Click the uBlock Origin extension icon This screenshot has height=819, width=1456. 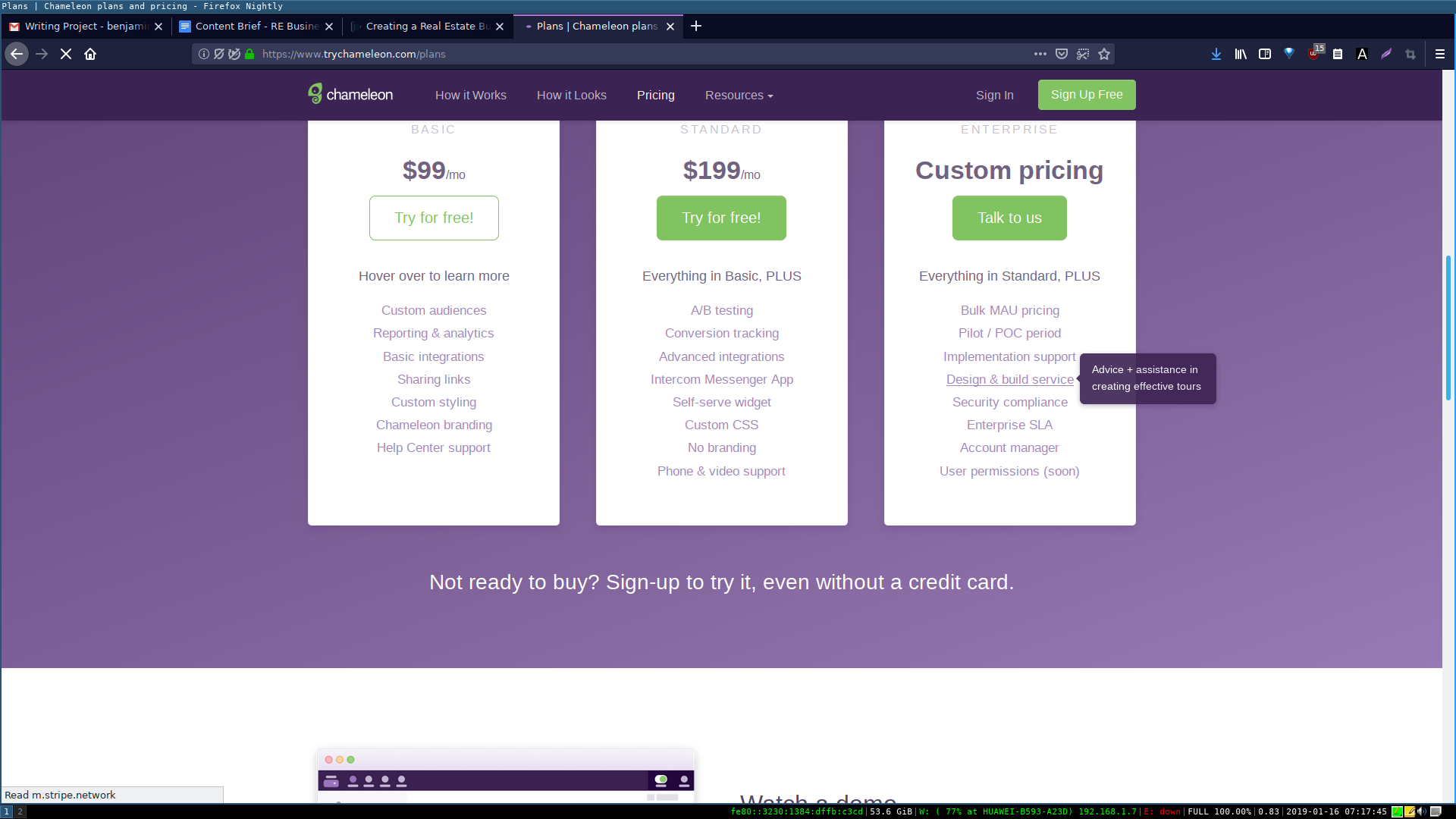(x=1314, y=53)
